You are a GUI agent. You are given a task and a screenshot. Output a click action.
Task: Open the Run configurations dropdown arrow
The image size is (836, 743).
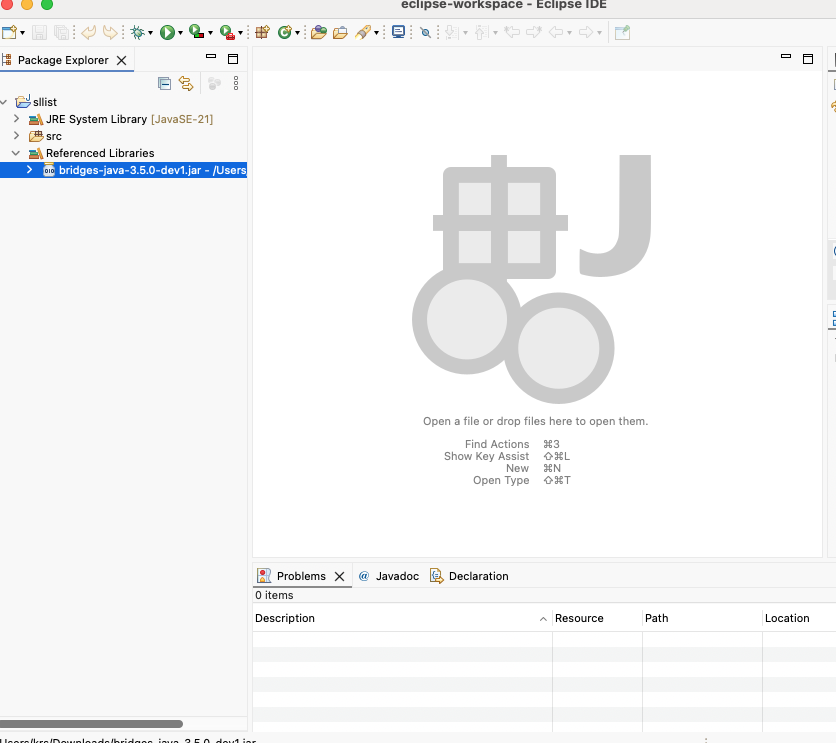coord(180,33)
